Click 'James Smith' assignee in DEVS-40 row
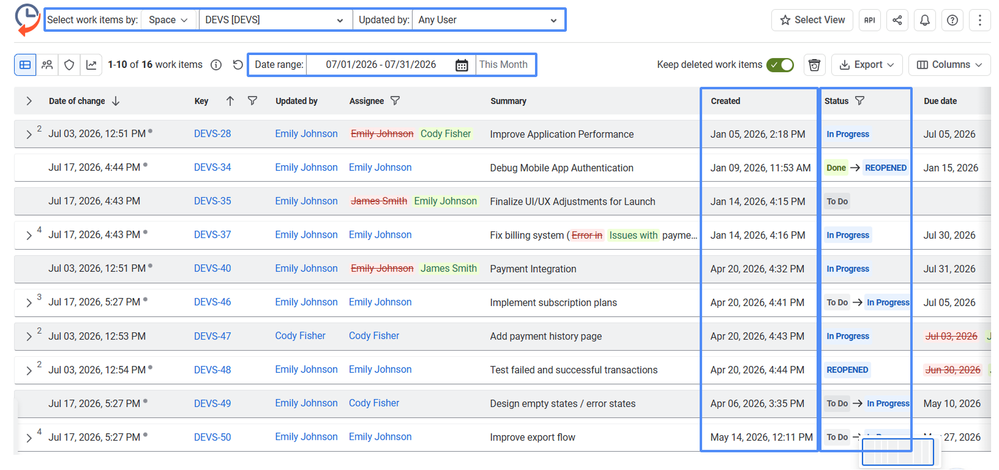 [449, 268]
